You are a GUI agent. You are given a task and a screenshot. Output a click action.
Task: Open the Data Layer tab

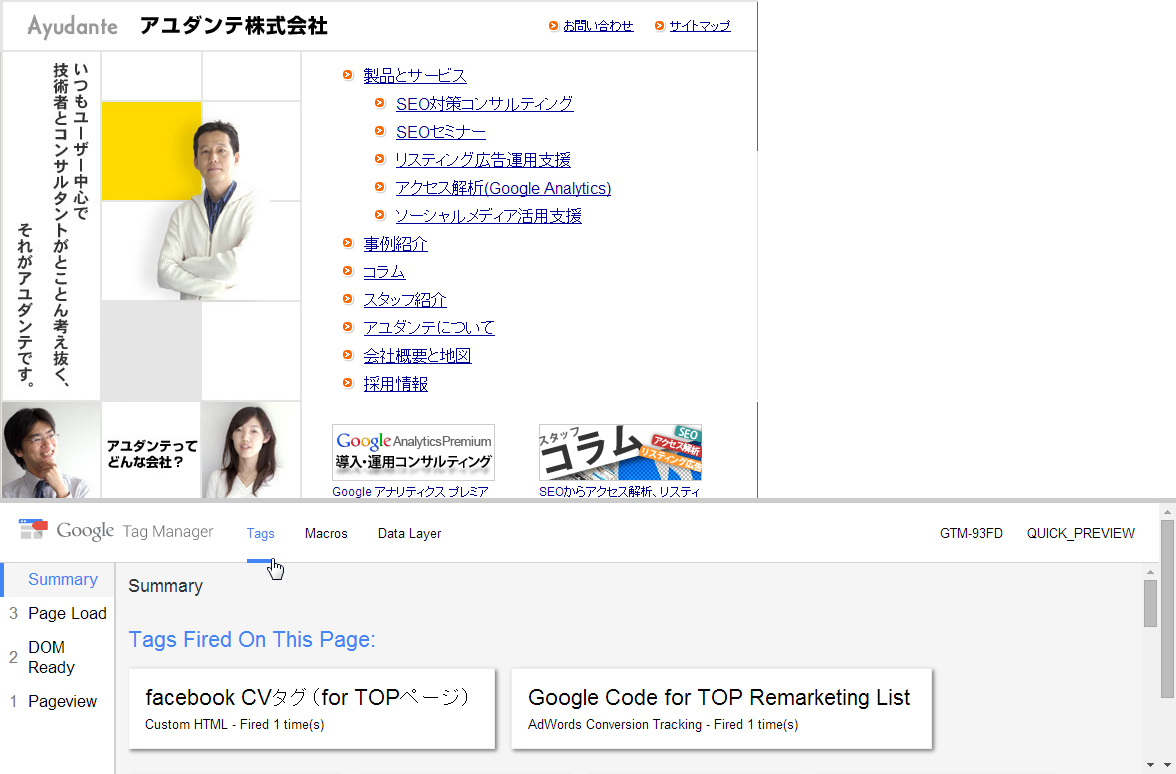pyautogui.click(x=410, y=533)
